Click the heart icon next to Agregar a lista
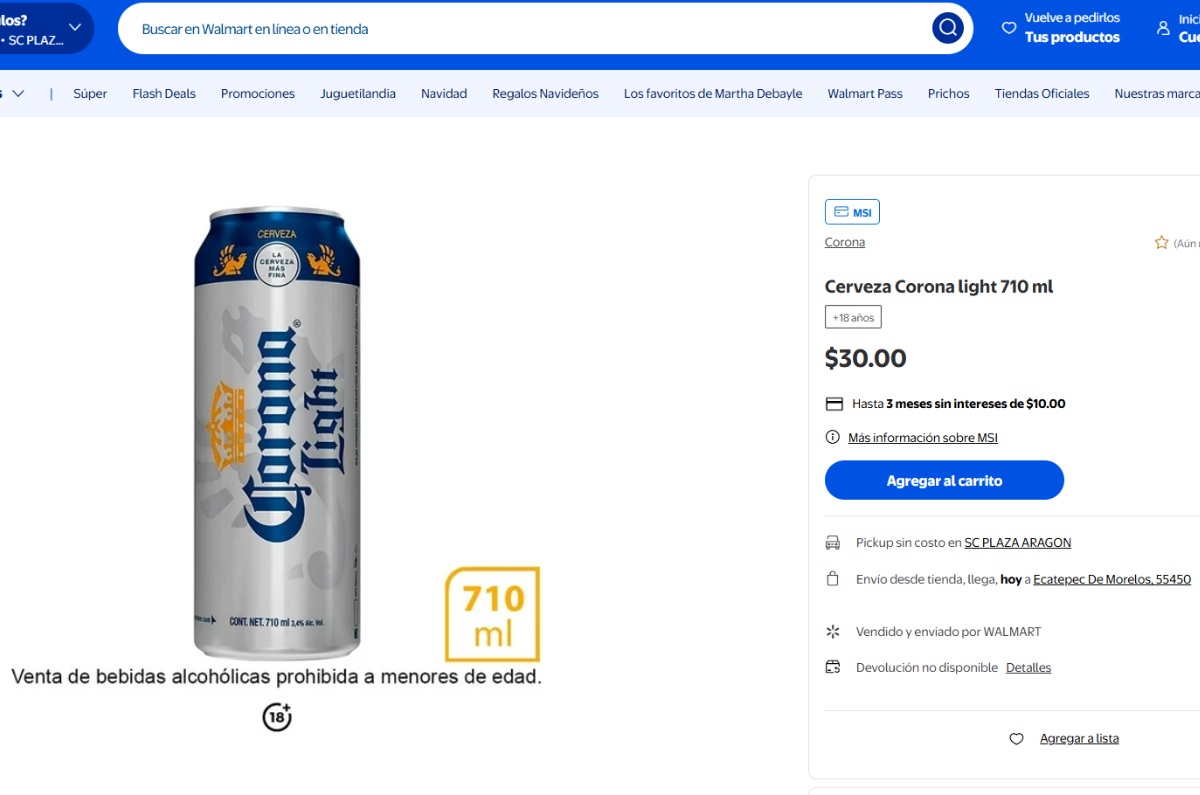Viewport: 1200px width, 795px height. click(1016, 739)
